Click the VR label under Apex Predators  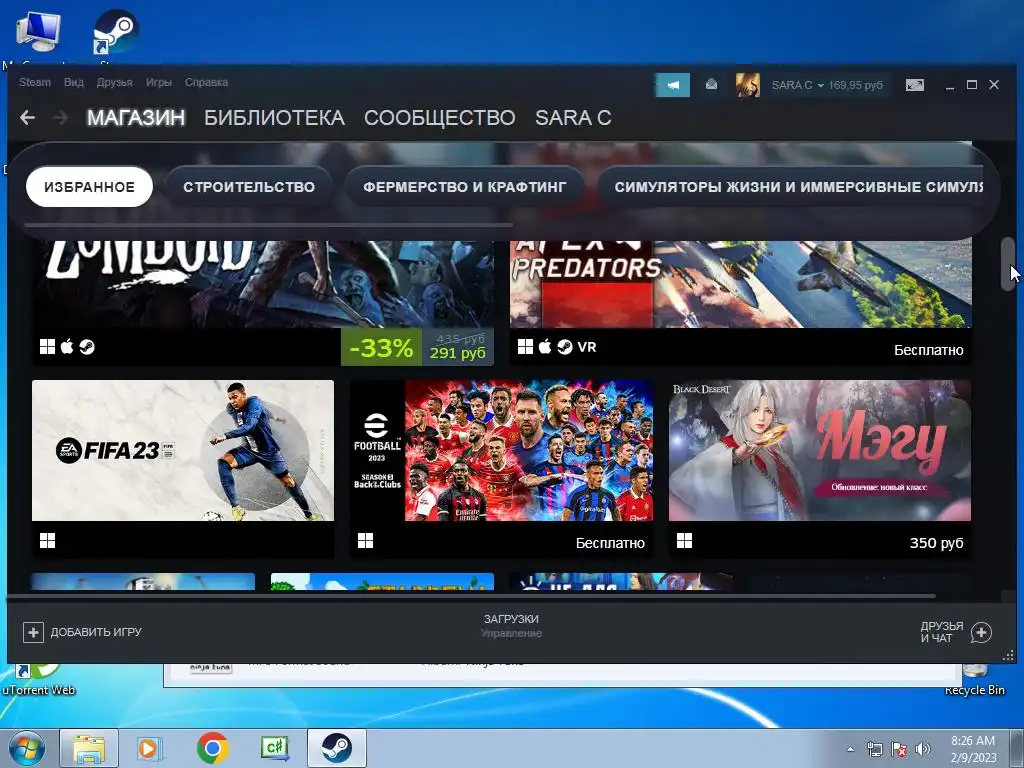(x=586, y=347)
